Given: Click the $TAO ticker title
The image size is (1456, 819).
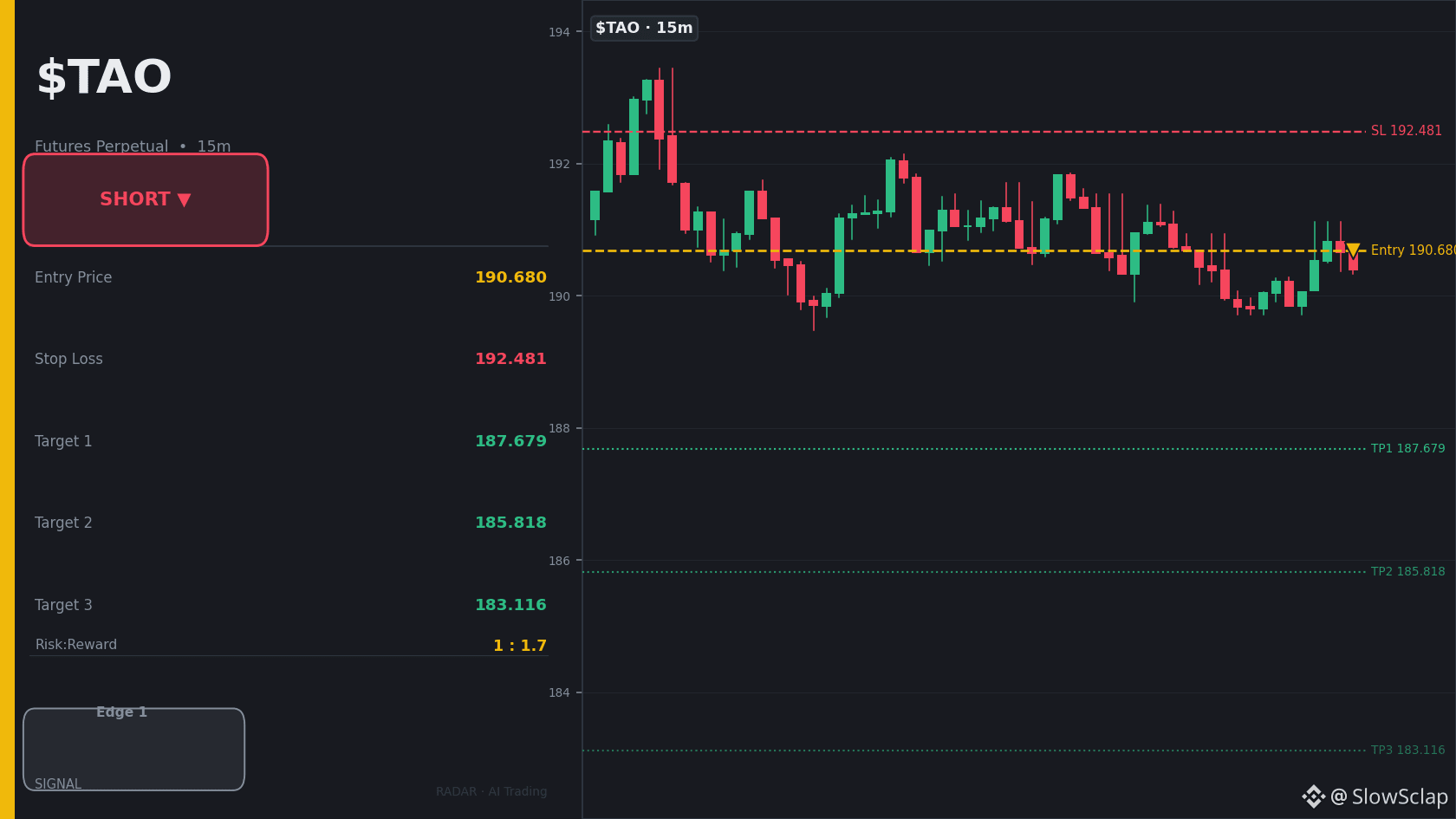Looking at the screenshot, I should click(104, 78).
